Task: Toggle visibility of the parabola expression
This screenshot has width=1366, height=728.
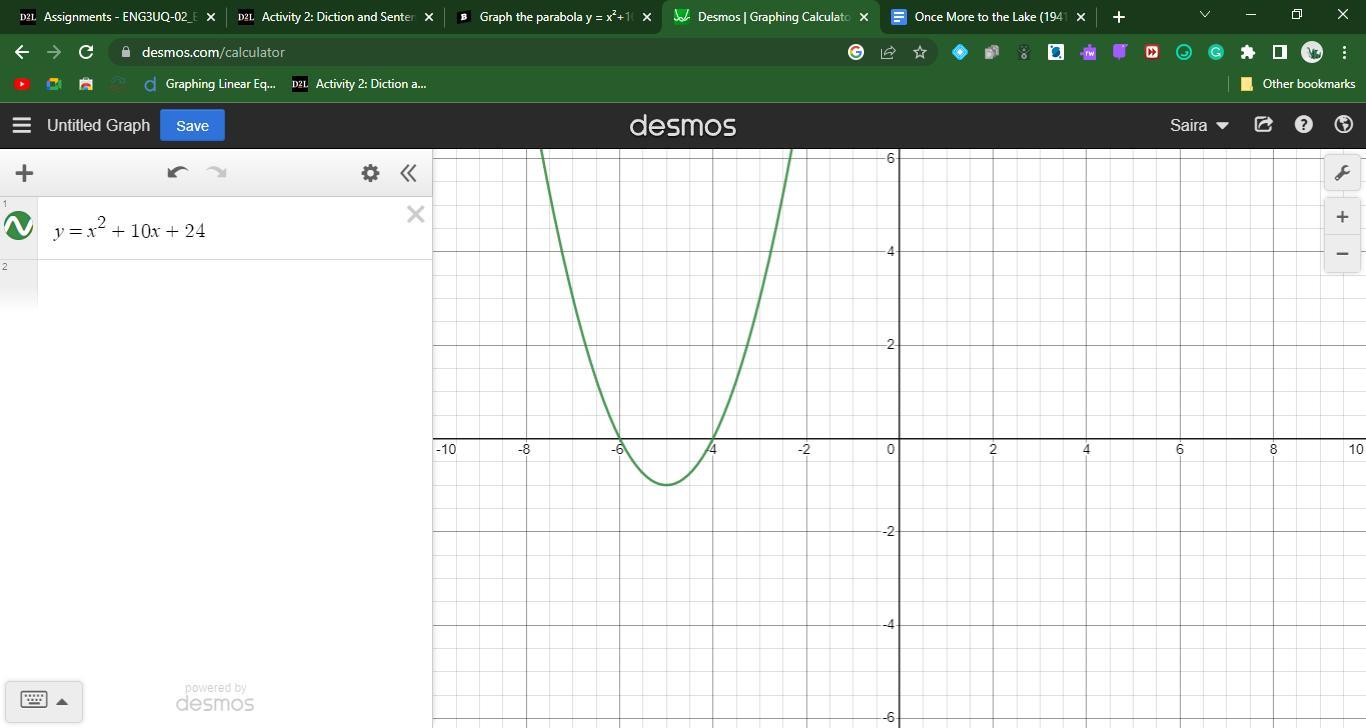Action: pyautogui.click(x=18, y=227)
